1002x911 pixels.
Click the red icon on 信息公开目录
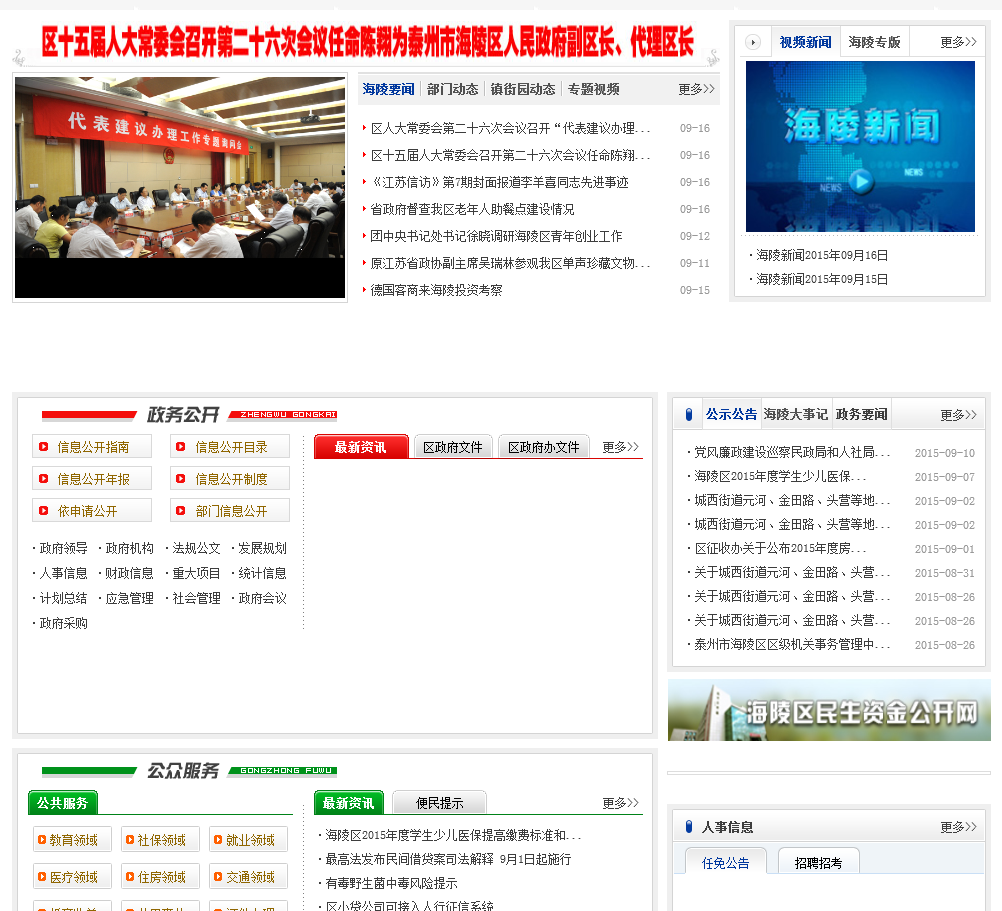pos(181,447)
